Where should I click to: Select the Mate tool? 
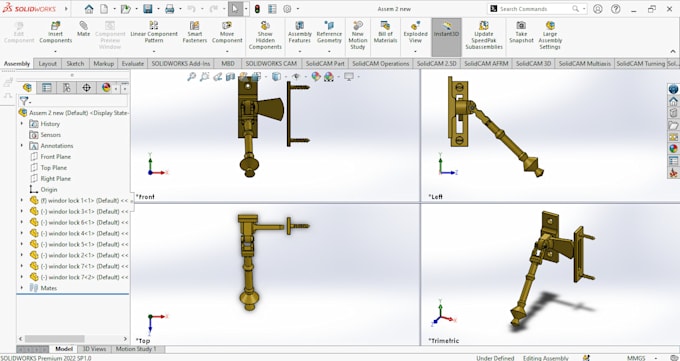point(84,30)
